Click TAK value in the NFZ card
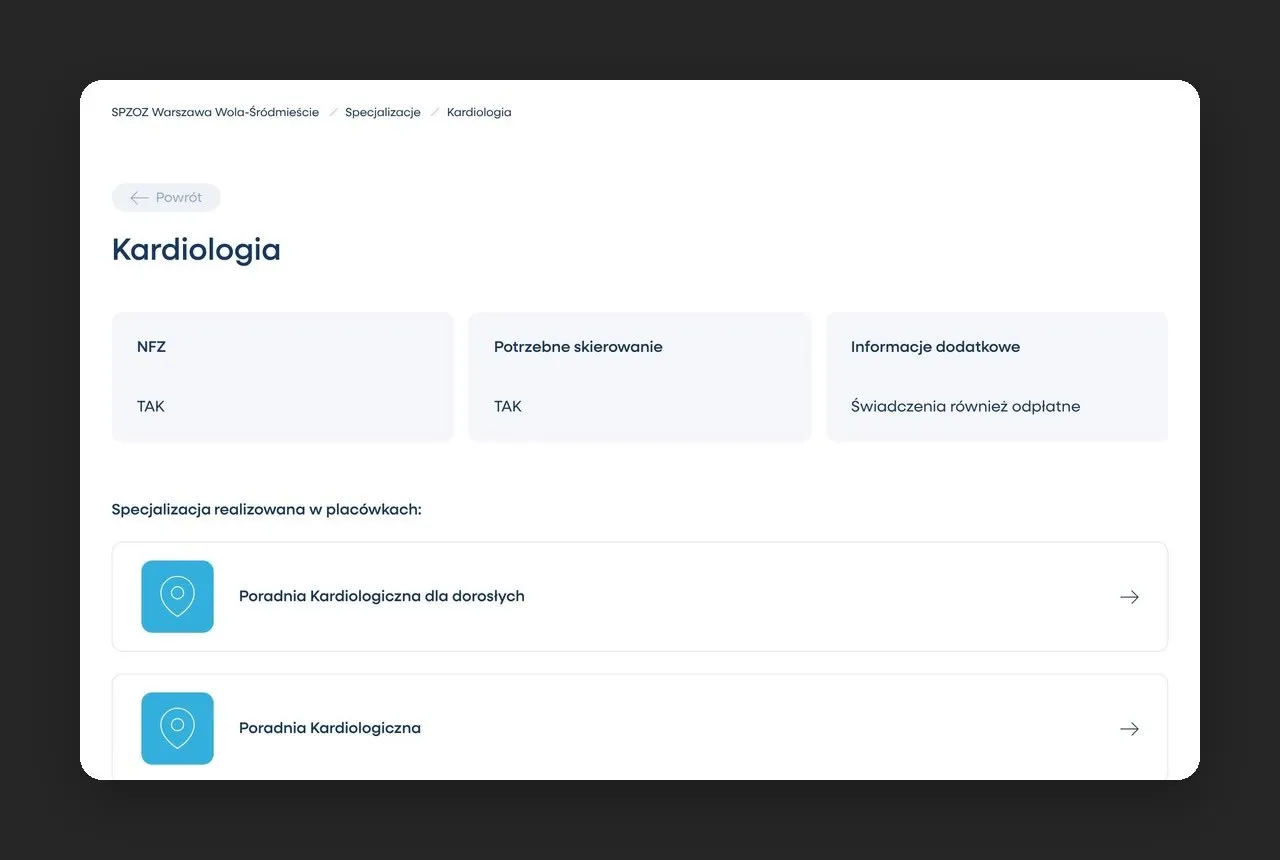Viewport: 1280px width, 860px height. point(151,407)
